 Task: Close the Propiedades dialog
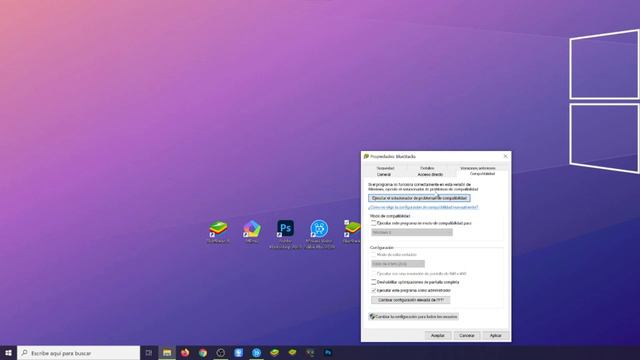coord(505,156)
